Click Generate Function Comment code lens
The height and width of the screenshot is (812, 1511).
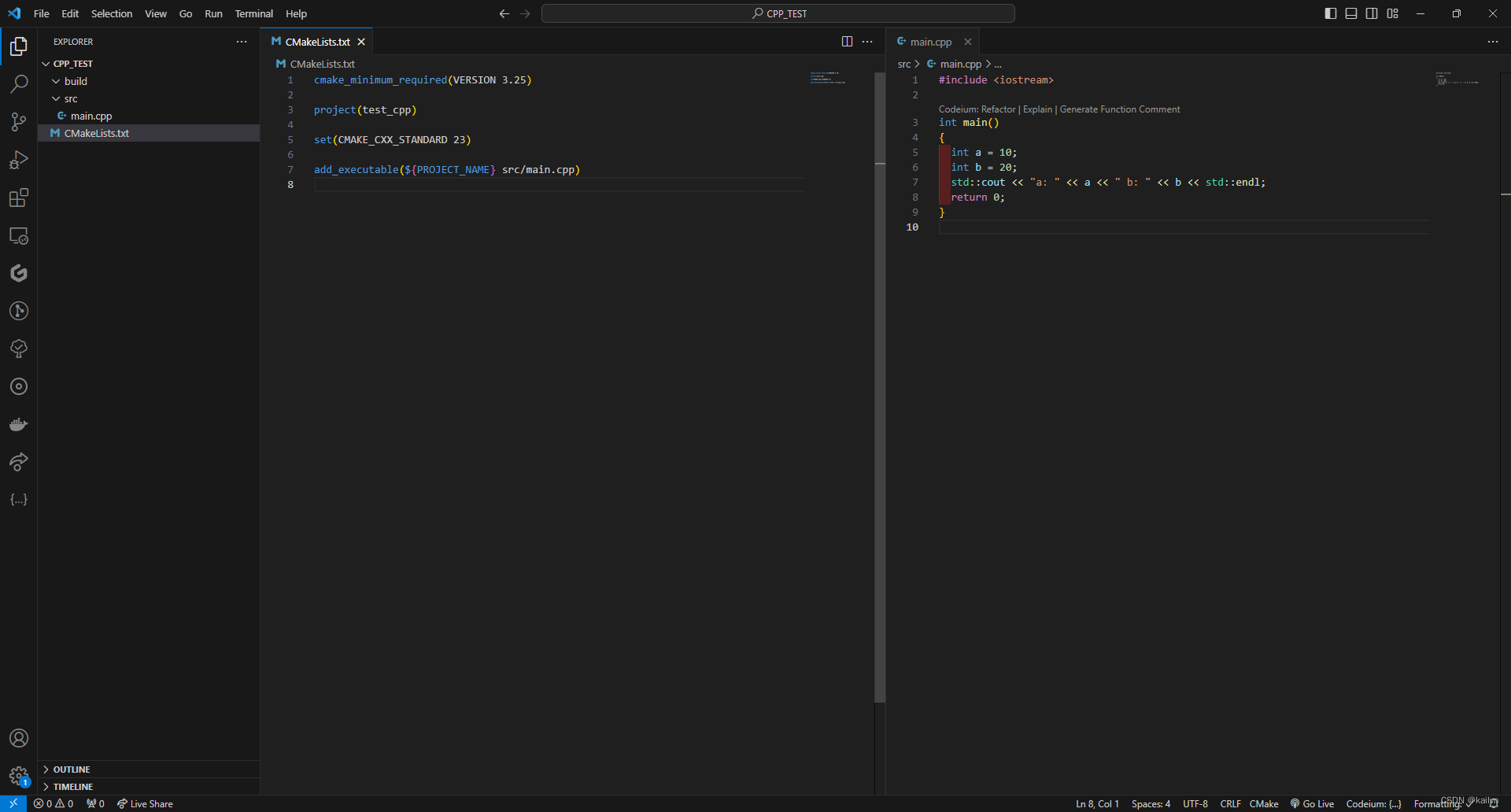coord(1120,109)
